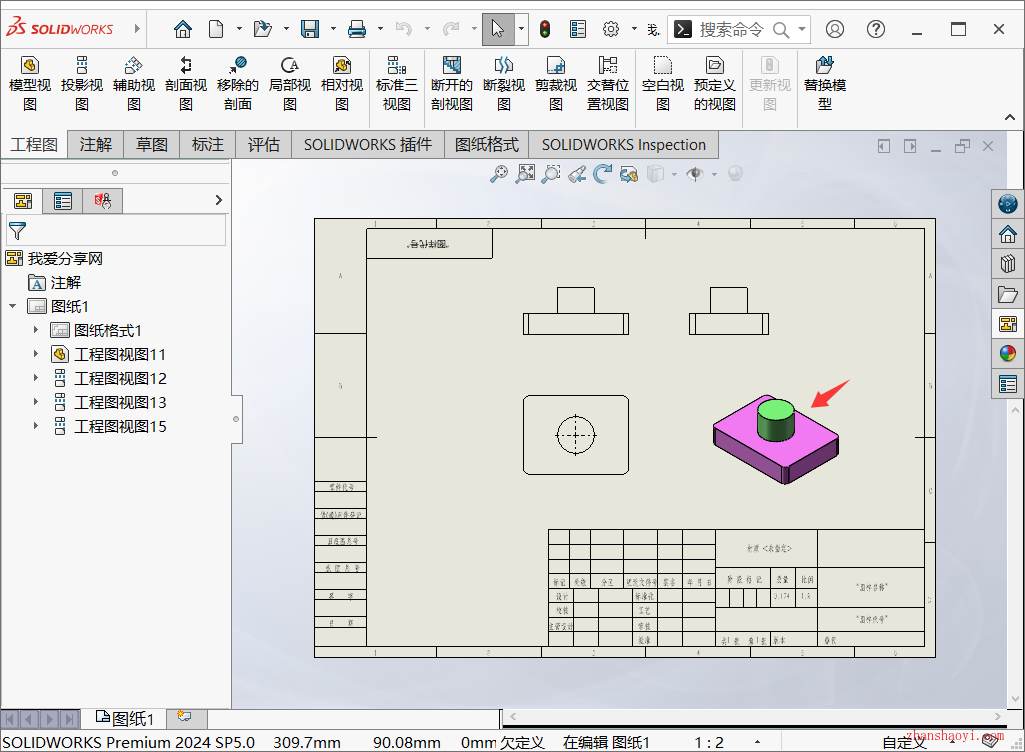Open Options gear icon

(x=611, y=29)
